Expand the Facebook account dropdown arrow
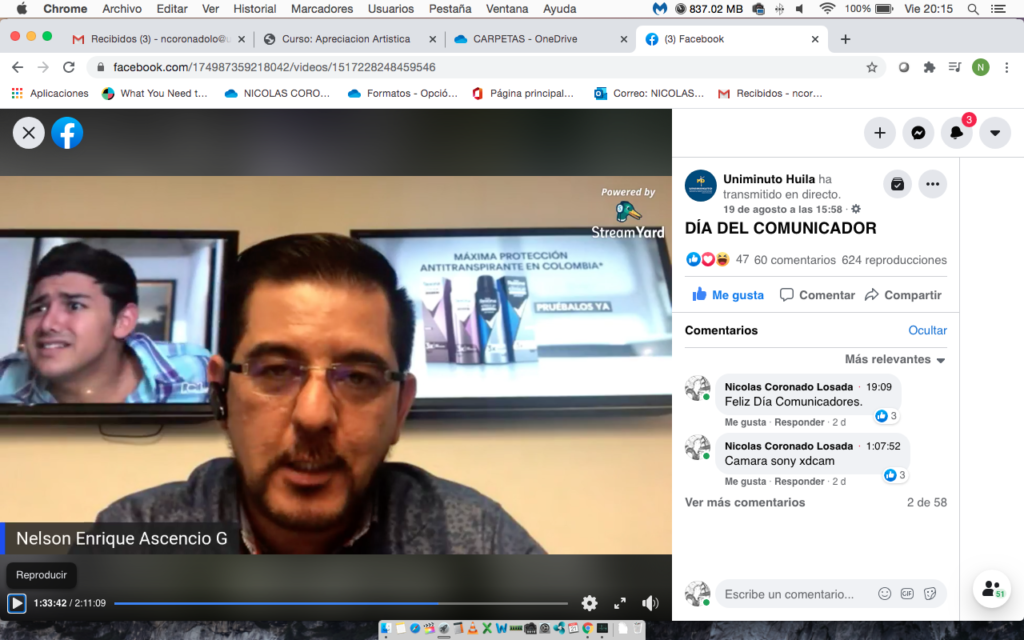The width and height of the screenshot is (1024, 640). [995, 133]
